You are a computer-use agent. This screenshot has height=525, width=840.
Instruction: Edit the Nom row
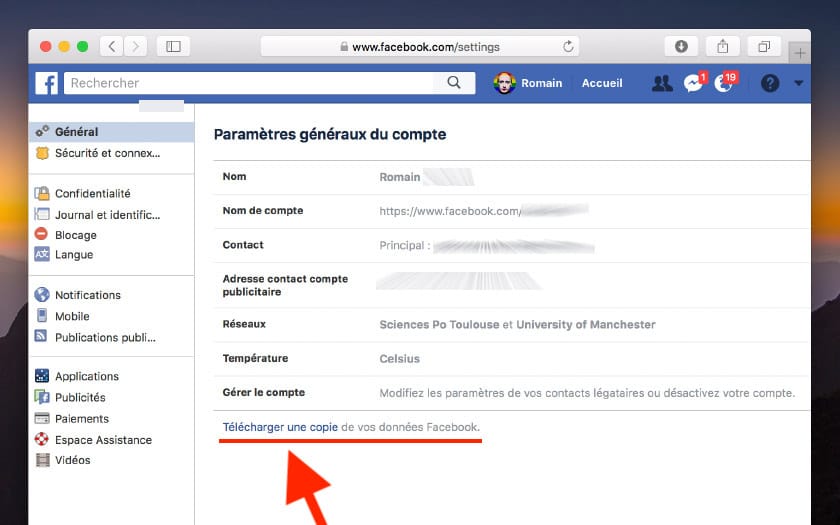512,177
